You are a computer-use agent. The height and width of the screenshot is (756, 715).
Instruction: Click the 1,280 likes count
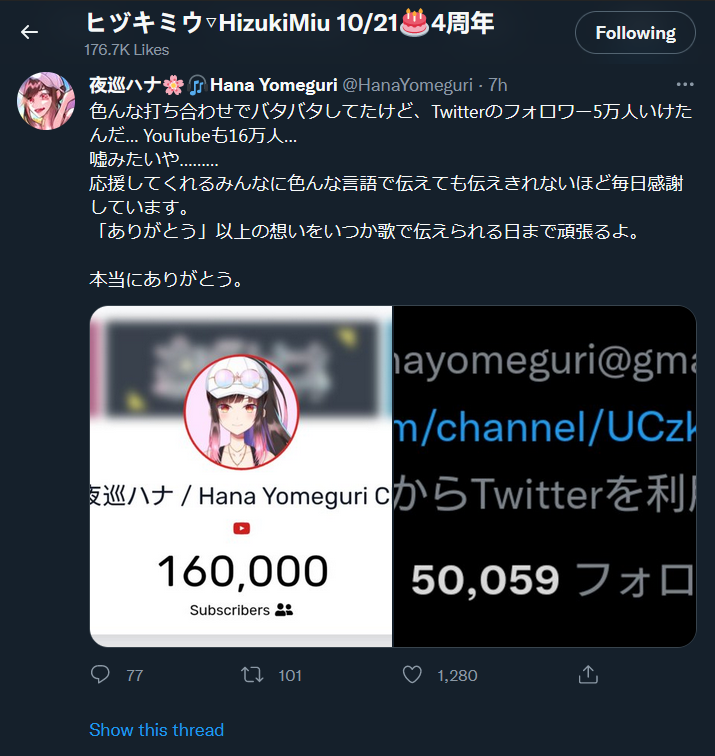click(457, 675)
